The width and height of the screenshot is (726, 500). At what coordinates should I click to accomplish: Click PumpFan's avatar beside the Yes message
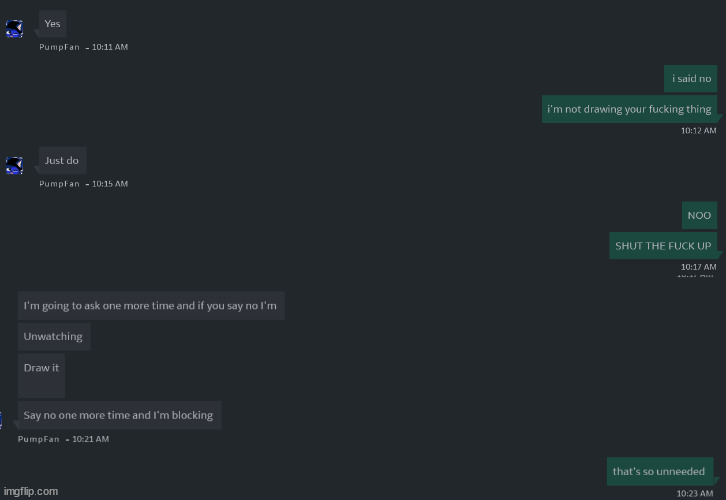coord(14,28)
